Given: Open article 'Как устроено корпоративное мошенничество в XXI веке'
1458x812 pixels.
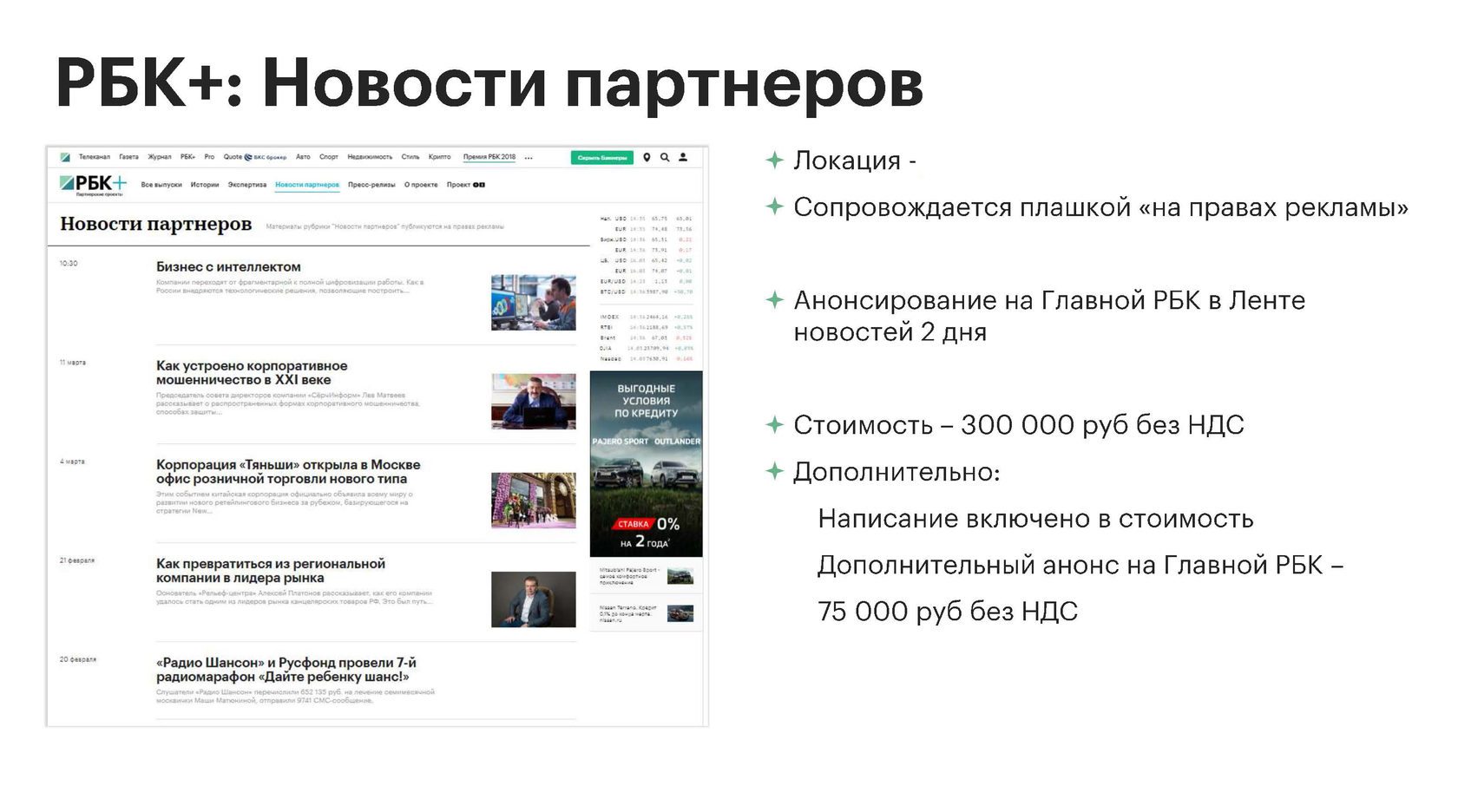Looking at the screenshot, I should [252, 373].
